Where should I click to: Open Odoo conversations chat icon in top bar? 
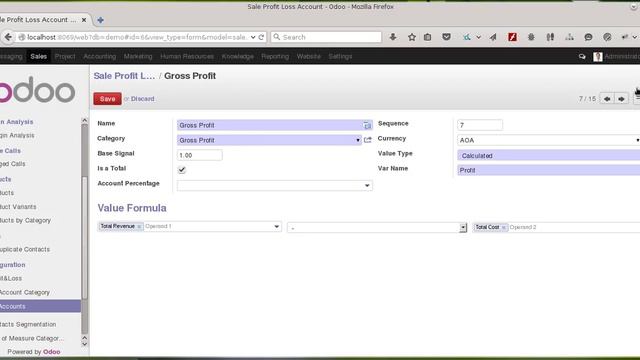coord(582,57)
